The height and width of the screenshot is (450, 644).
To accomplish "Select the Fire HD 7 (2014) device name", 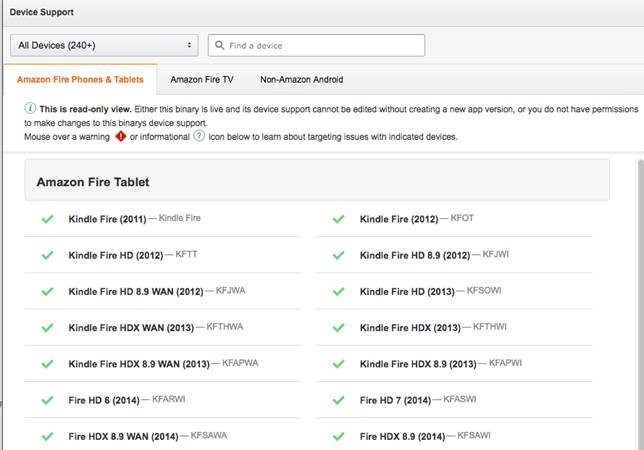I will 395,399.
